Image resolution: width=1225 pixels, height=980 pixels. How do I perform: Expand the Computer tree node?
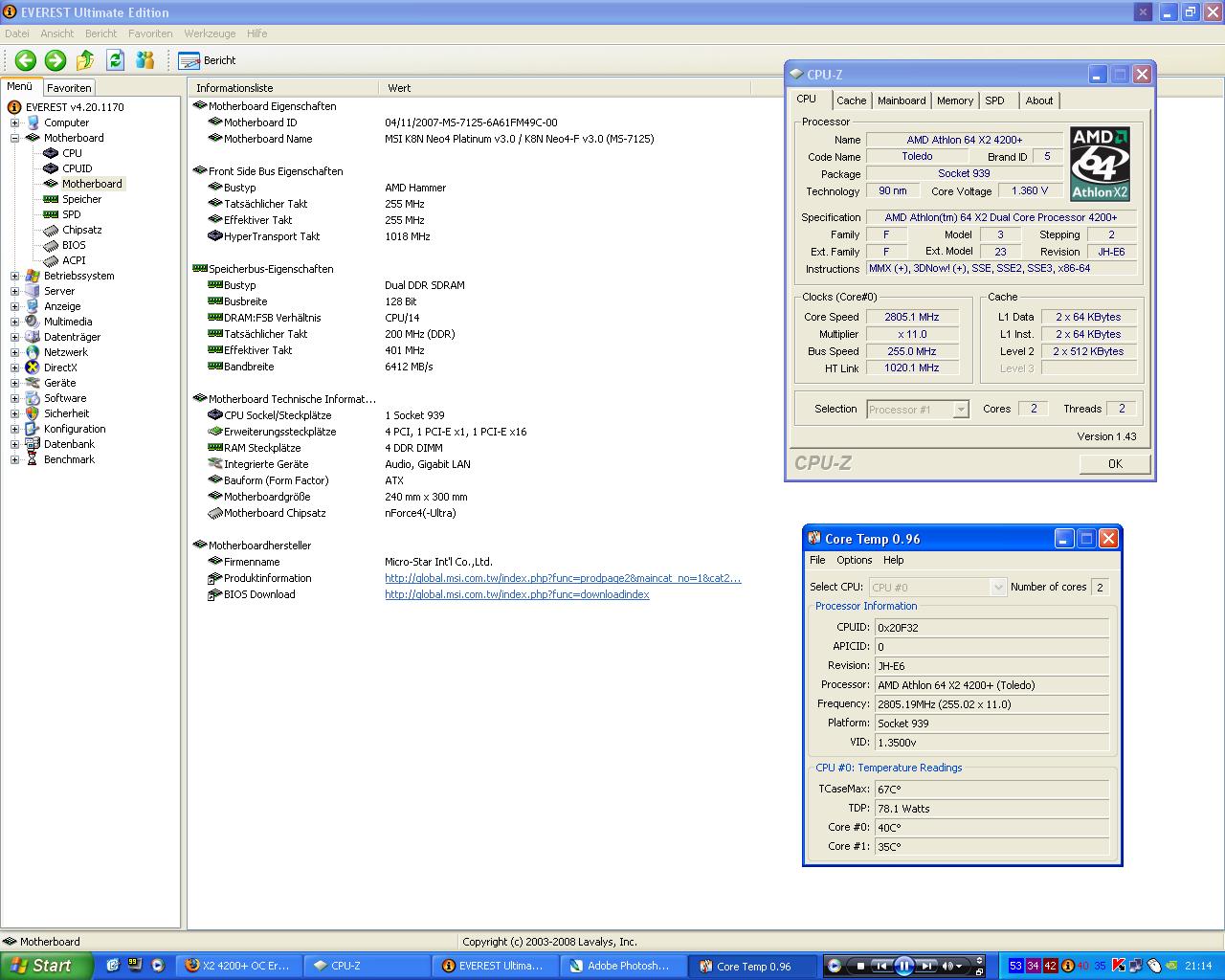coord(14,122)
